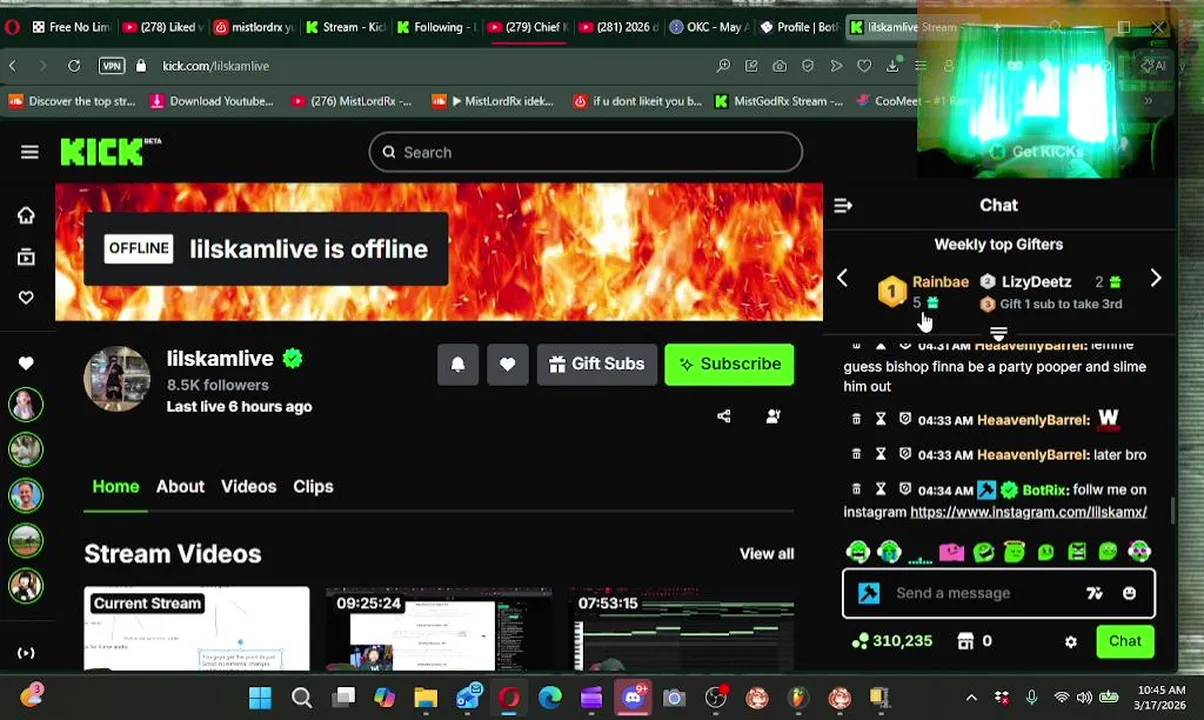This screenshot has height=720, width=1204.
Task: Open the Browse icon in left sidebar
Action: tap(26, 257)
